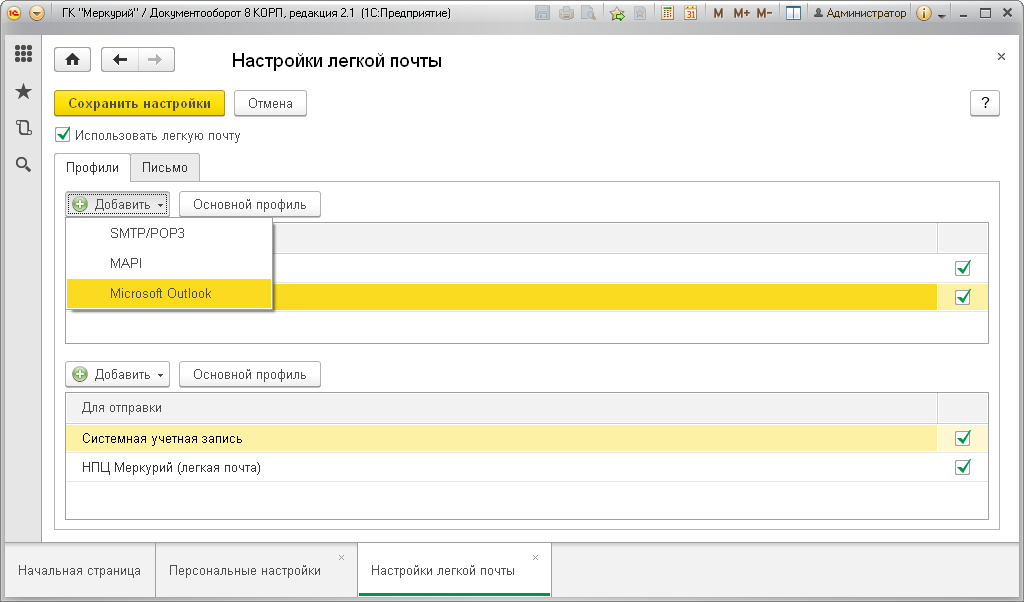Select Системная учетная запись row
1024x602 pixels.
click(502, 438)
